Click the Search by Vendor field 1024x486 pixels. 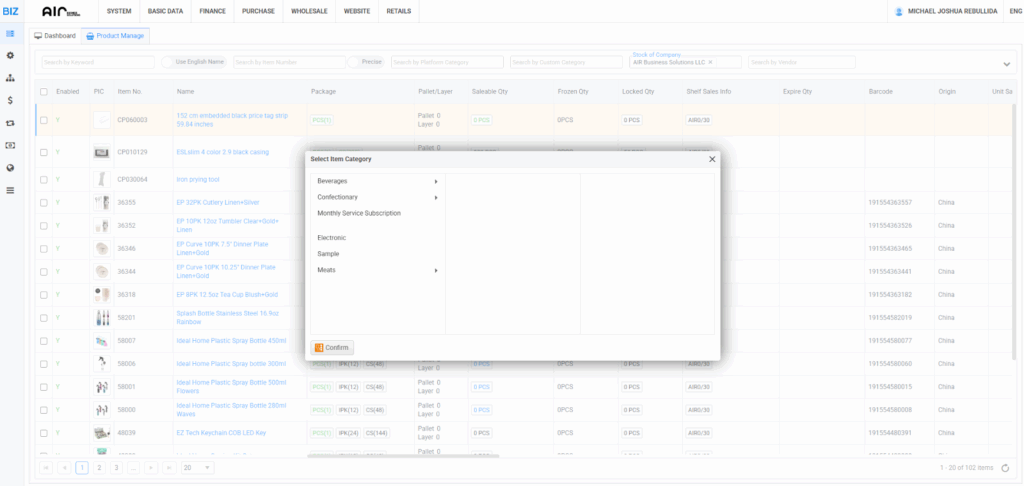(800, 62)
